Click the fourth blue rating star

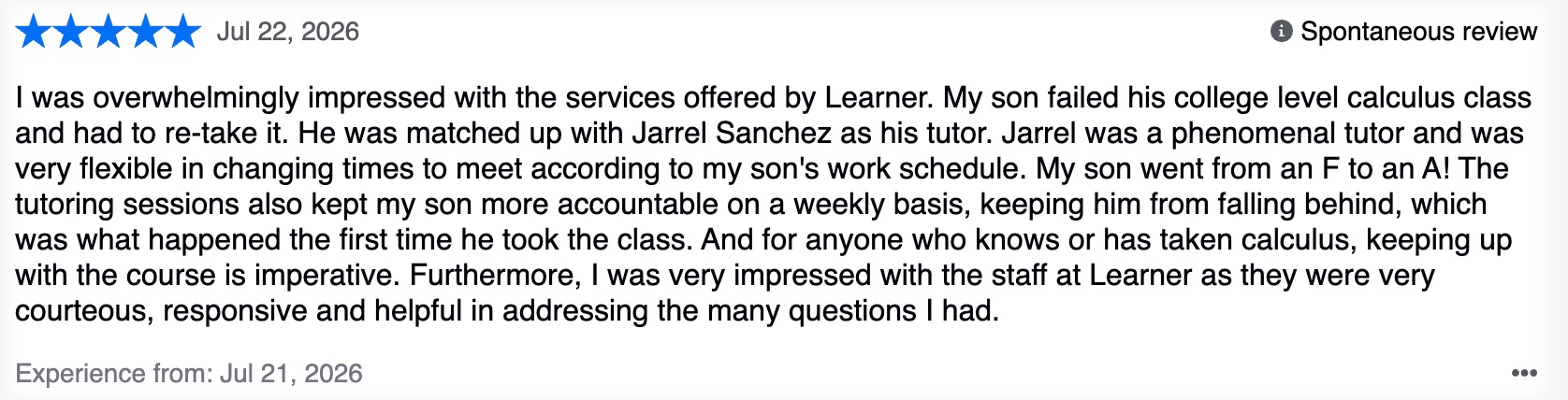[x=145, y=32]
